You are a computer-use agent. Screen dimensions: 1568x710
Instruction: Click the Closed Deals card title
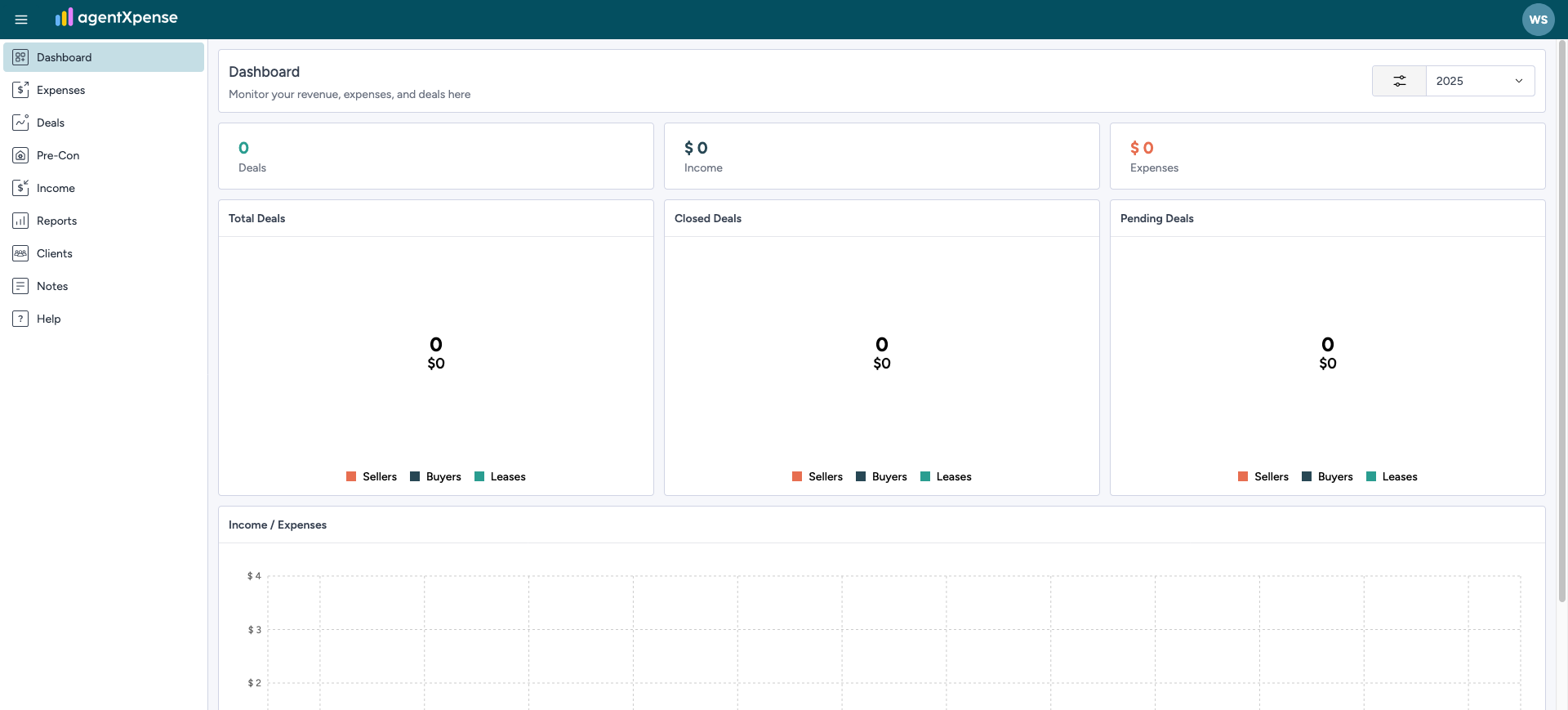point(708,218)
